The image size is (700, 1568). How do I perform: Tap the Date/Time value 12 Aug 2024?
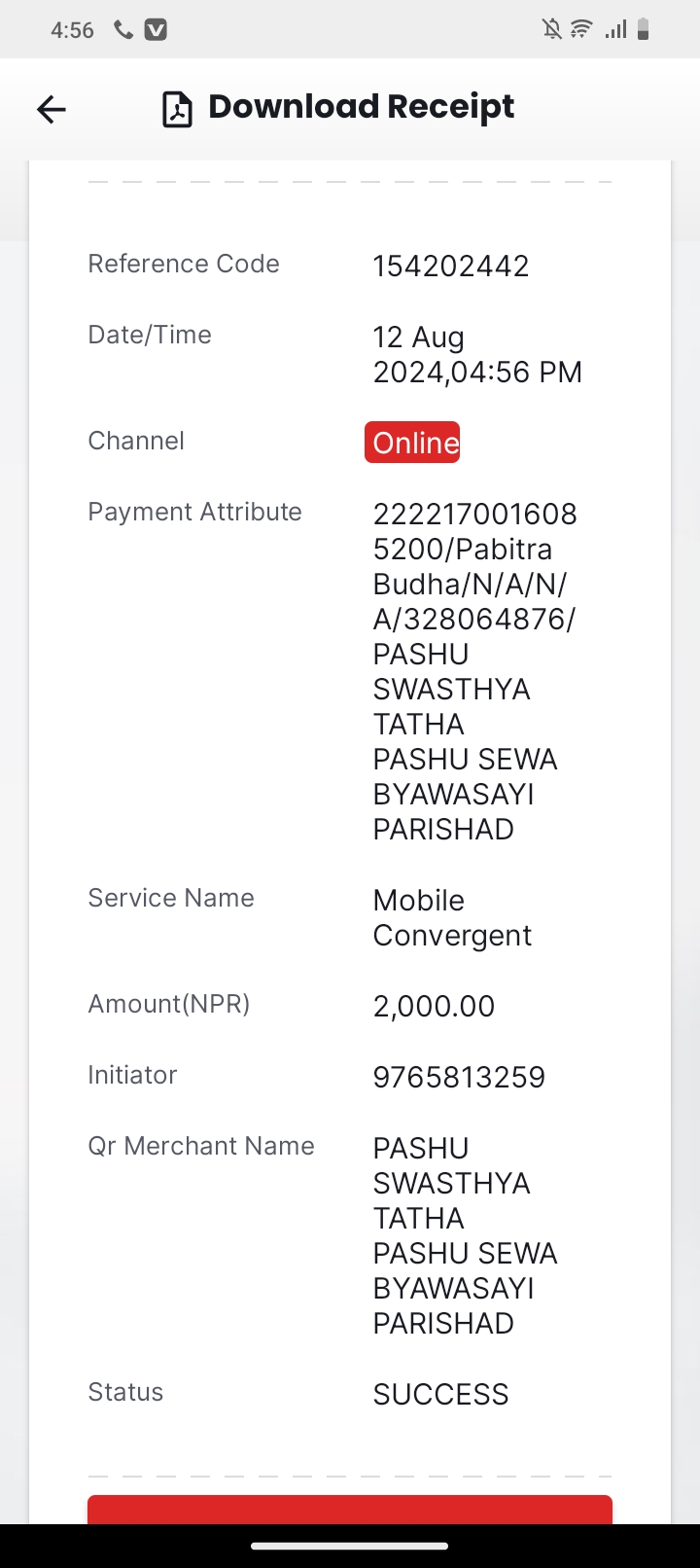[477, 354]
